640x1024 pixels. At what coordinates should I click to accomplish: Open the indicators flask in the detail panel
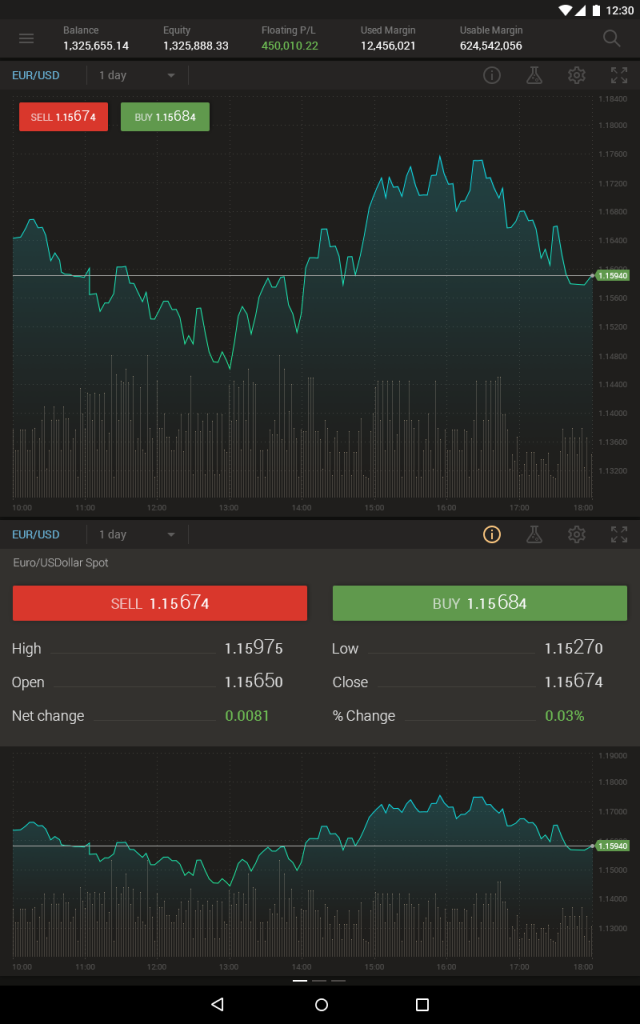(x=534, y=534)
